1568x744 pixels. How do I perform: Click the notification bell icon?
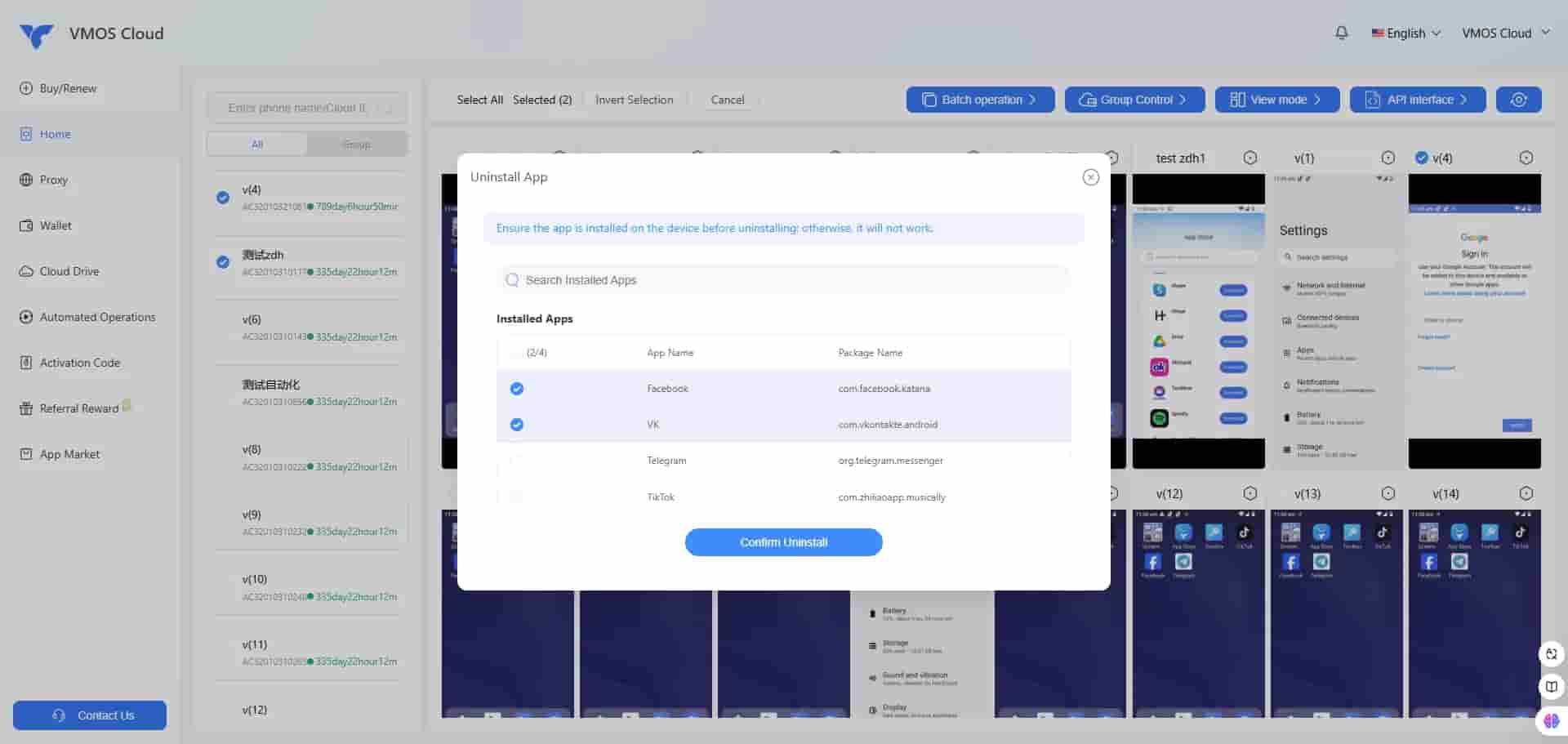coord(1341,33)
